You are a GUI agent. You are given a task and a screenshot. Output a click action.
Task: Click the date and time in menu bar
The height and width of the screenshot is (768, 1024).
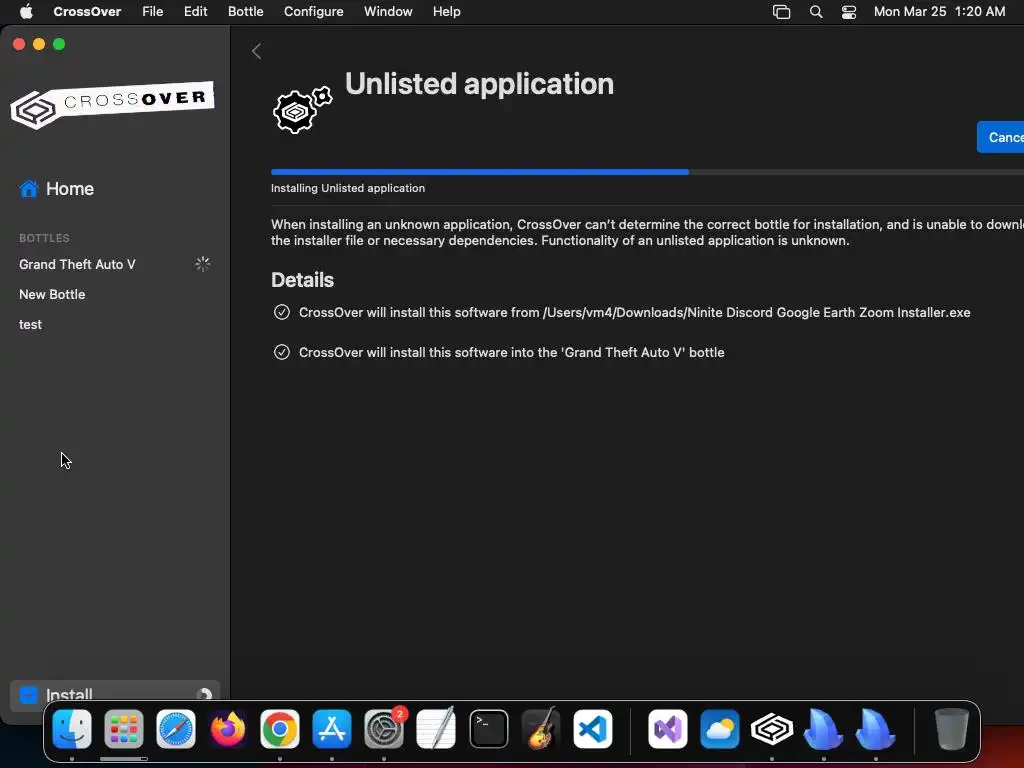939,12
